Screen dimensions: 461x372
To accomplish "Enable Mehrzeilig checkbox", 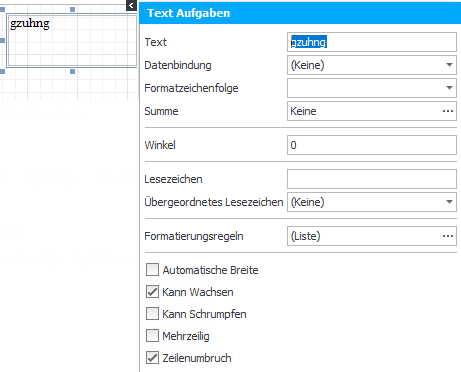I will [152, 336].
